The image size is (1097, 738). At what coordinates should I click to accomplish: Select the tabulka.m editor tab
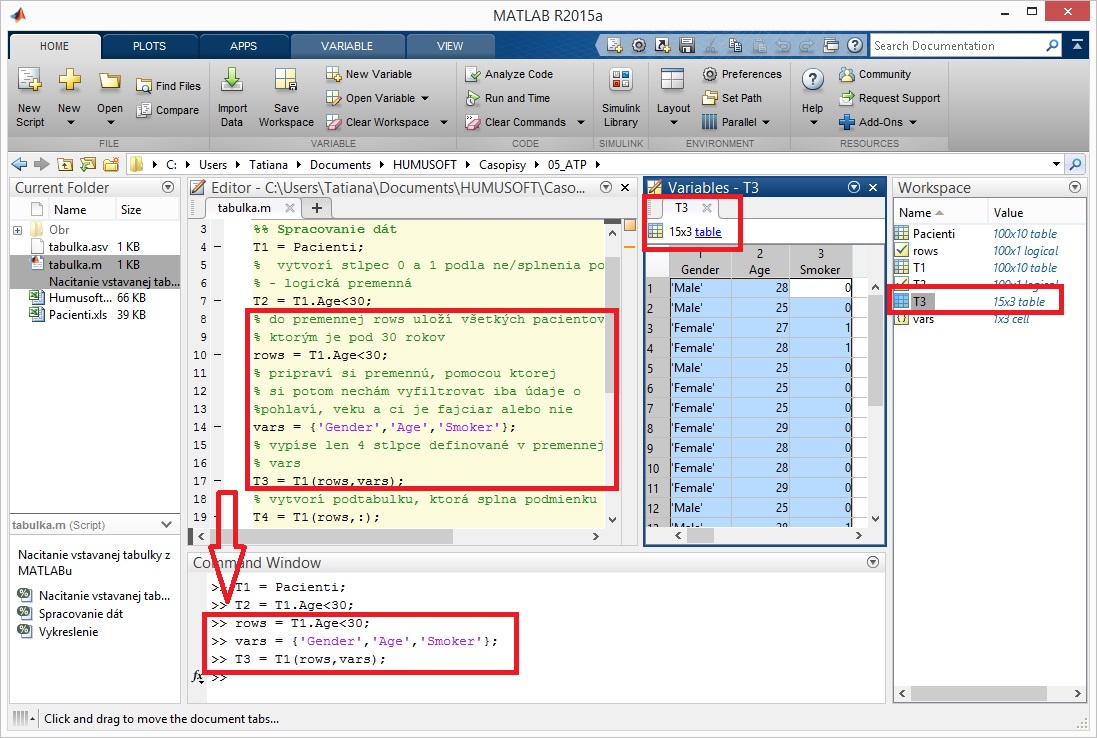pyautogui.click(x=244, y=208)
